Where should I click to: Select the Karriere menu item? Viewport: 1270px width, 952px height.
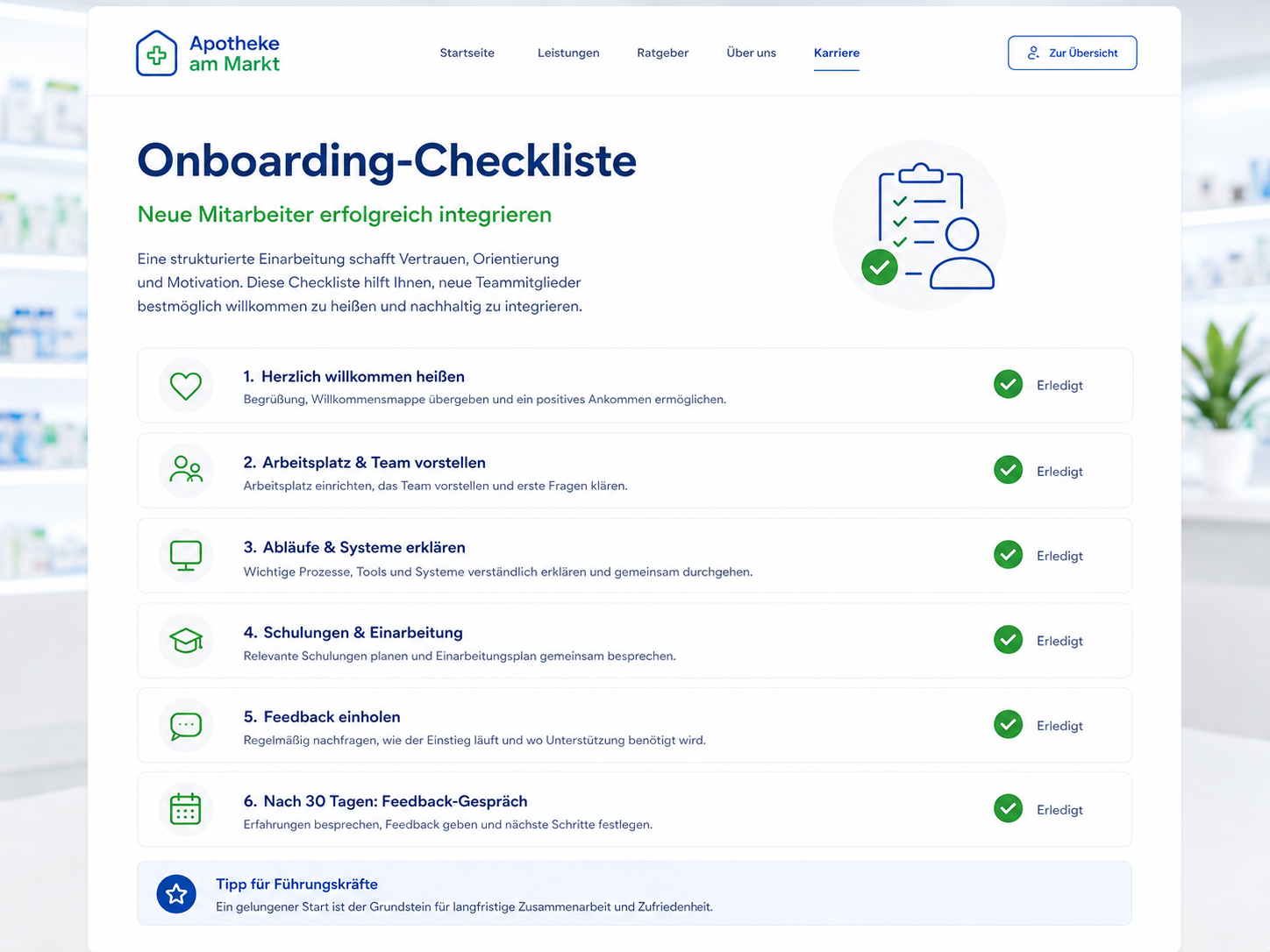[x=837, y=53]
